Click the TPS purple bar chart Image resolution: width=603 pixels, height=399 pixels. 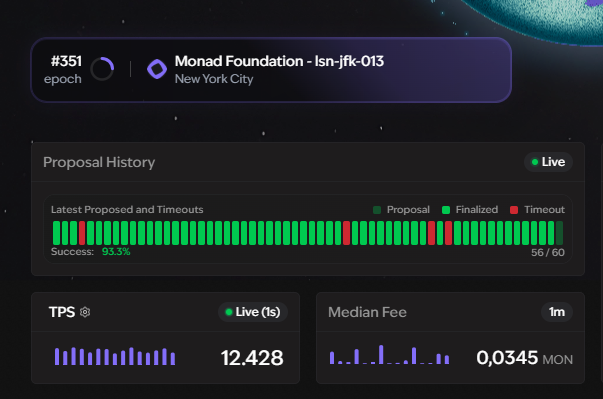[115, 356]
